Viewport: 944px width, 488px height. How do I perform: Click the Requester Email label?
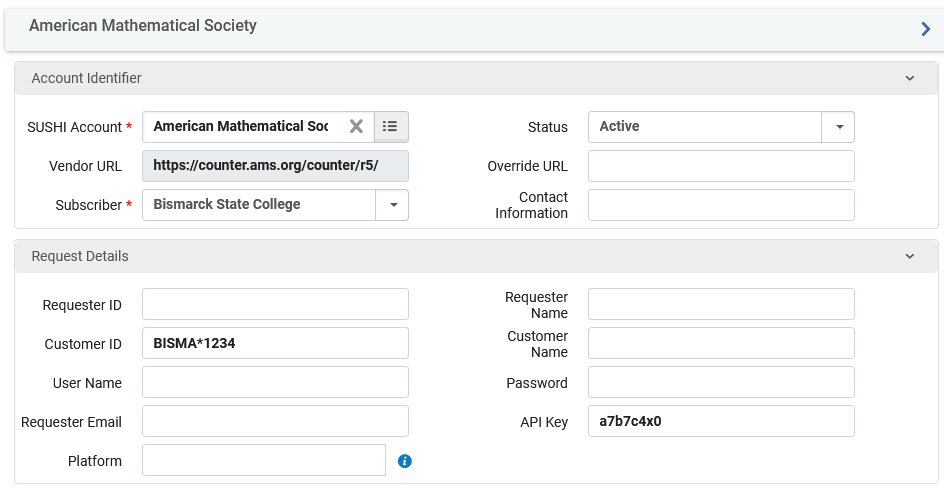(71, 422)
